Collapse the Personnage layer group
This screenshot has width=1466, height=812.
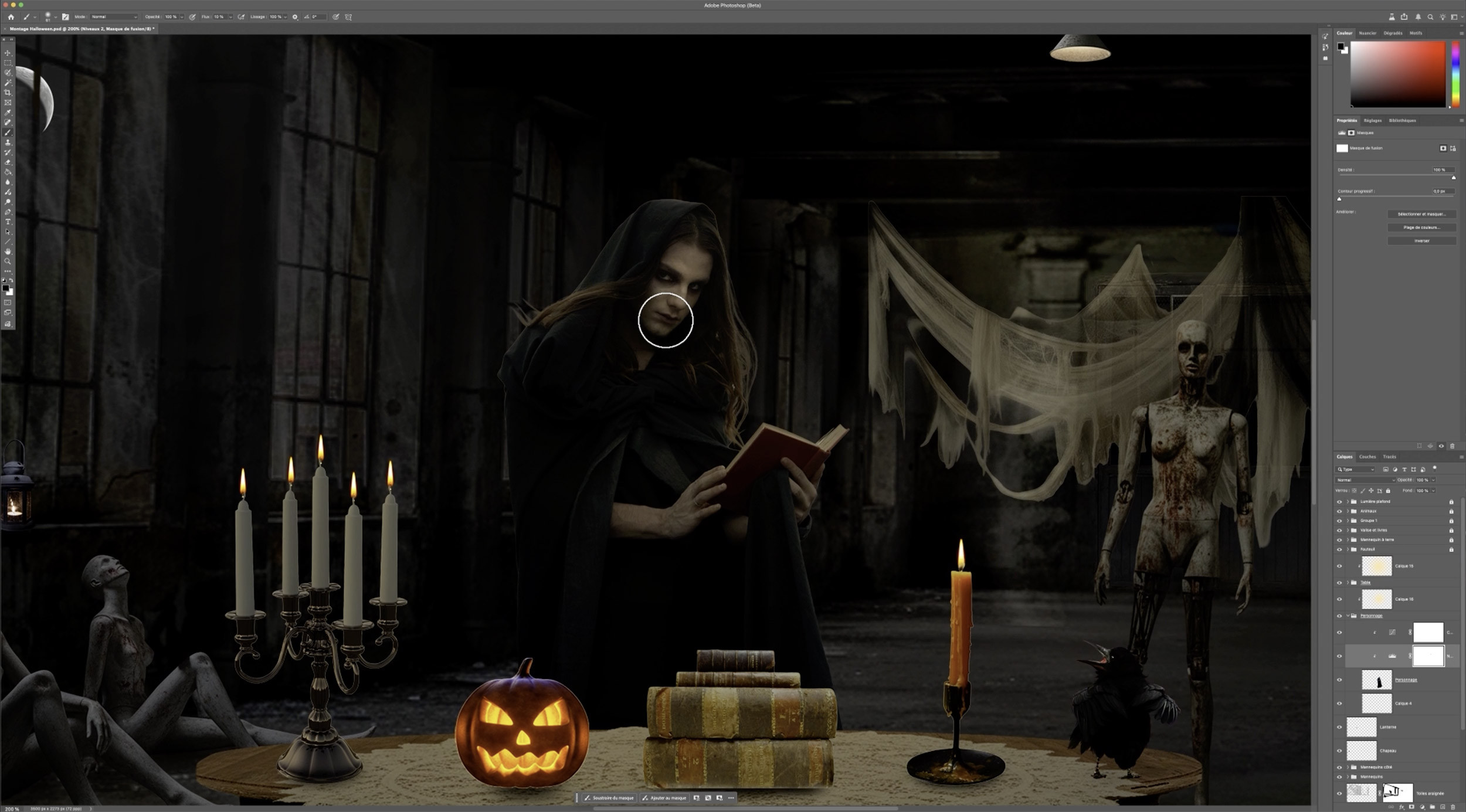(x=1348, y=616)
